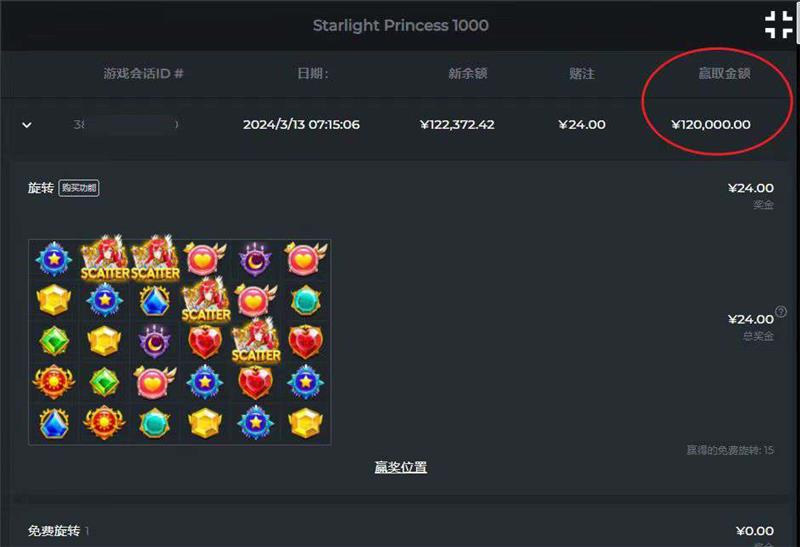Click the 赌注 column header
This screenshot has height=547, width=800.
click(582, 73)
